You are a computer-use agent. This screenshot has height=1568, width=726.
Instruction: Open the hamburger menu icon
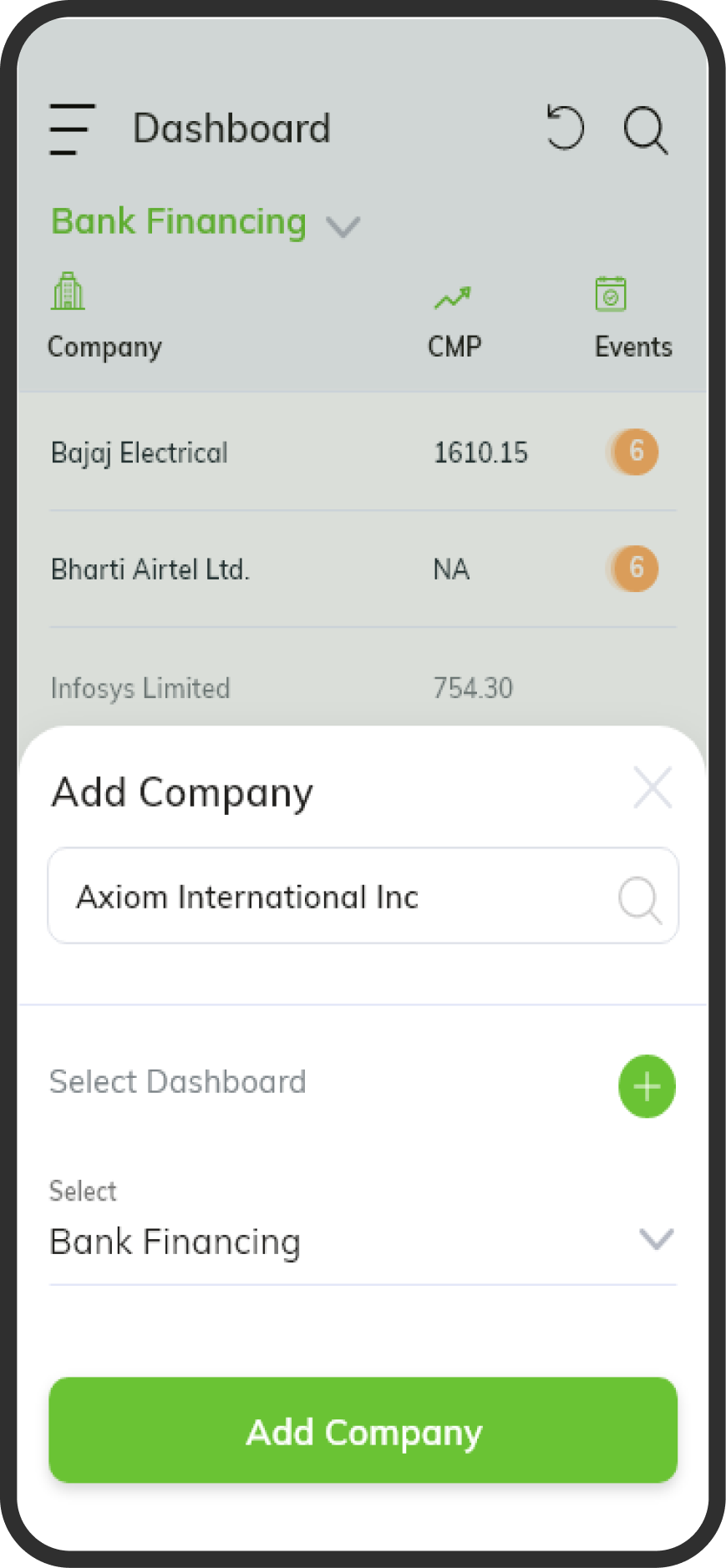click(x=72, y=129)
